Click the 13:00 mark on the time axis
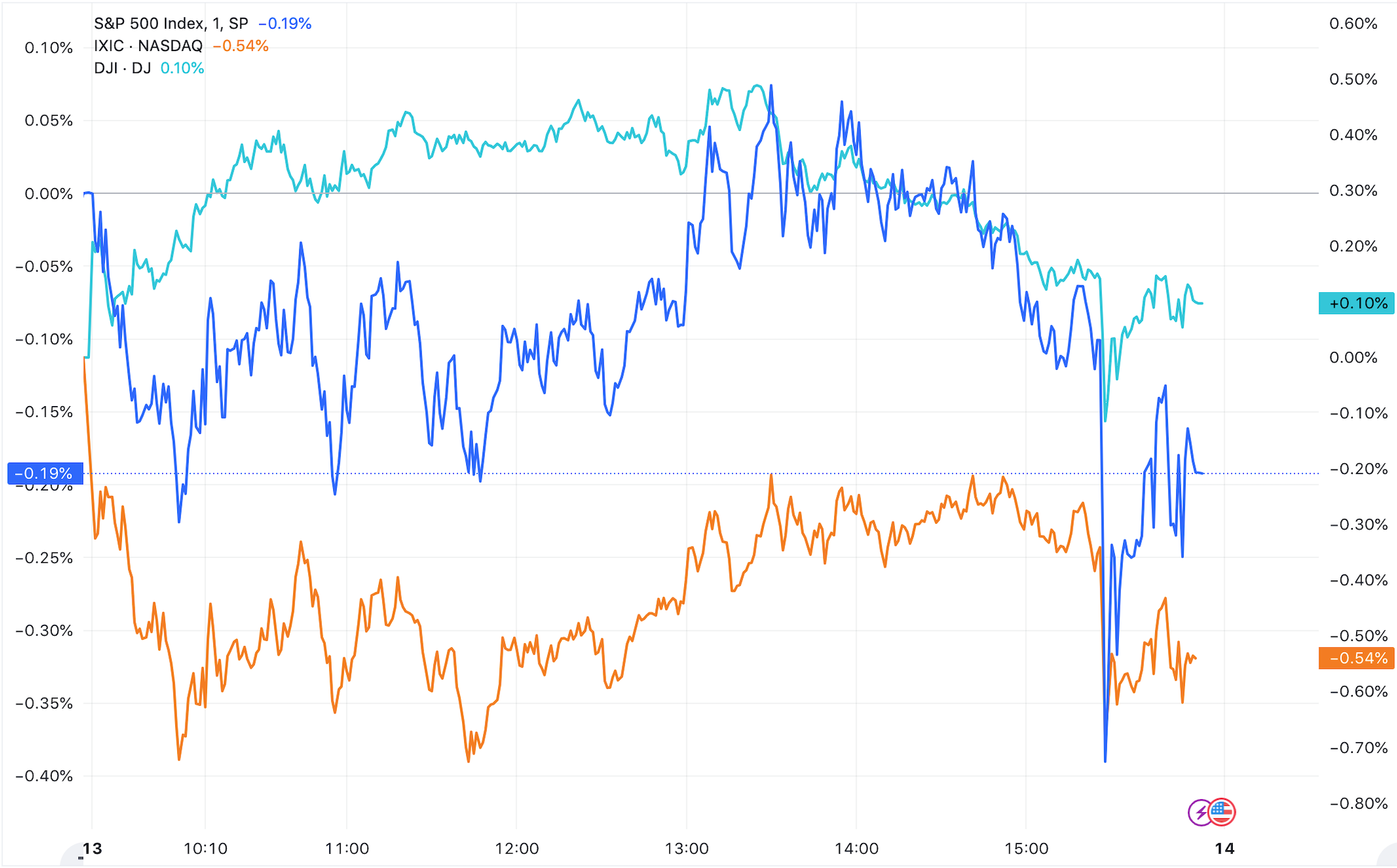 (x=686, y=848)
